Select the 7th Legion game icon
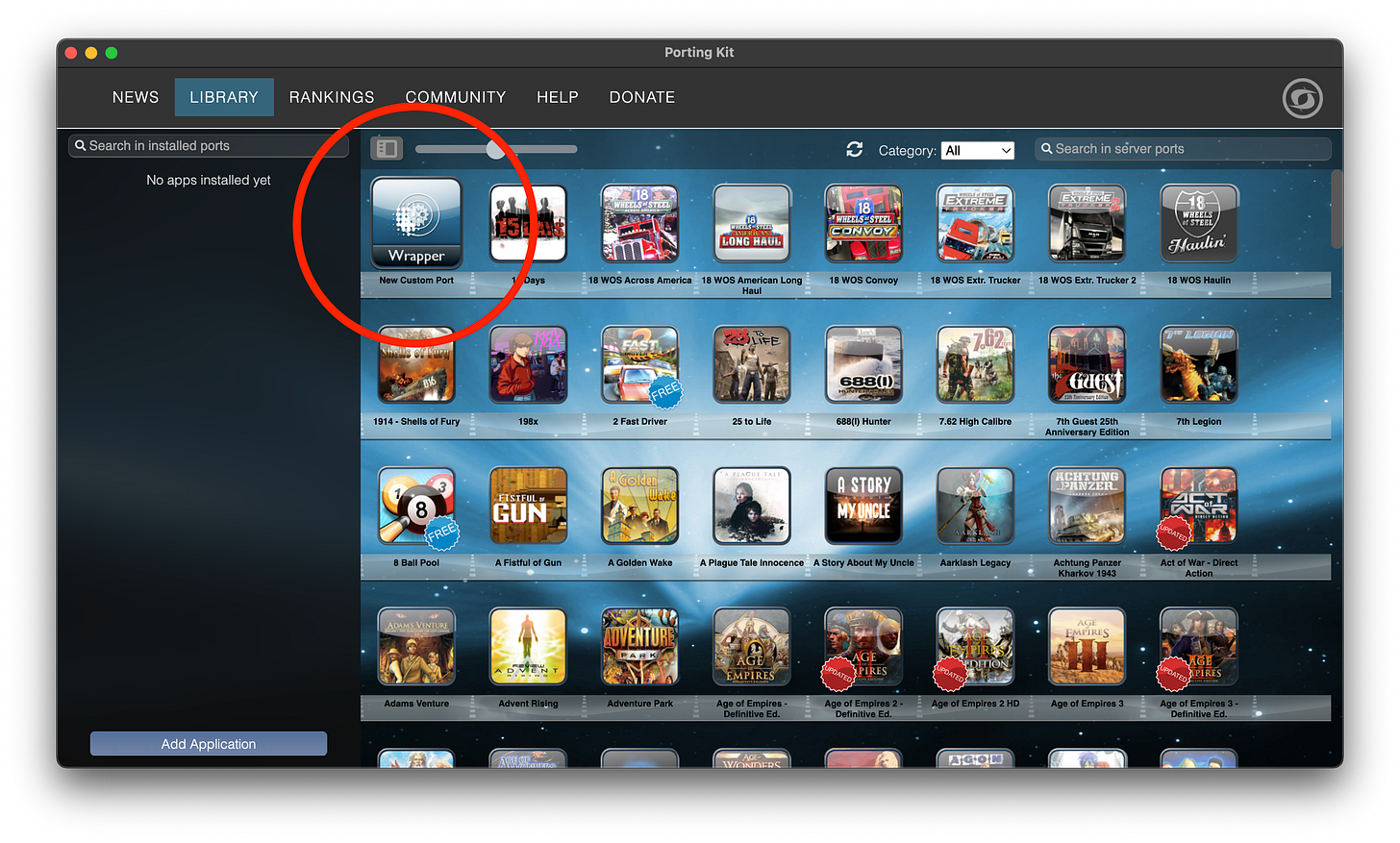 (1199, 364)
